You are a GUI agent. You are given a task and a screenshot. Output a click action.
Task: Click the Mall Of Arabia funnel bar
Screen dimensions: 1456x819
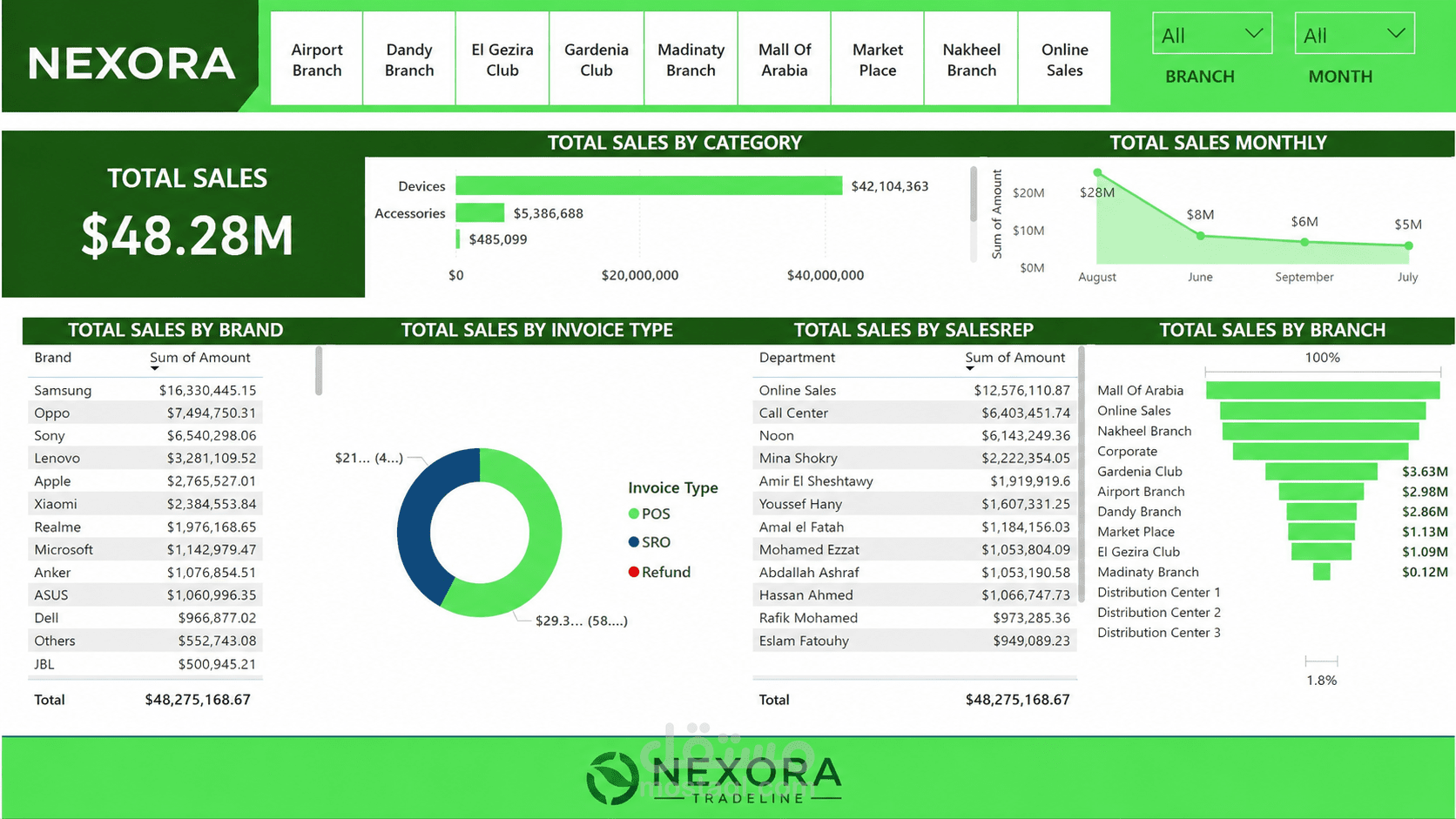point(1323,390)
